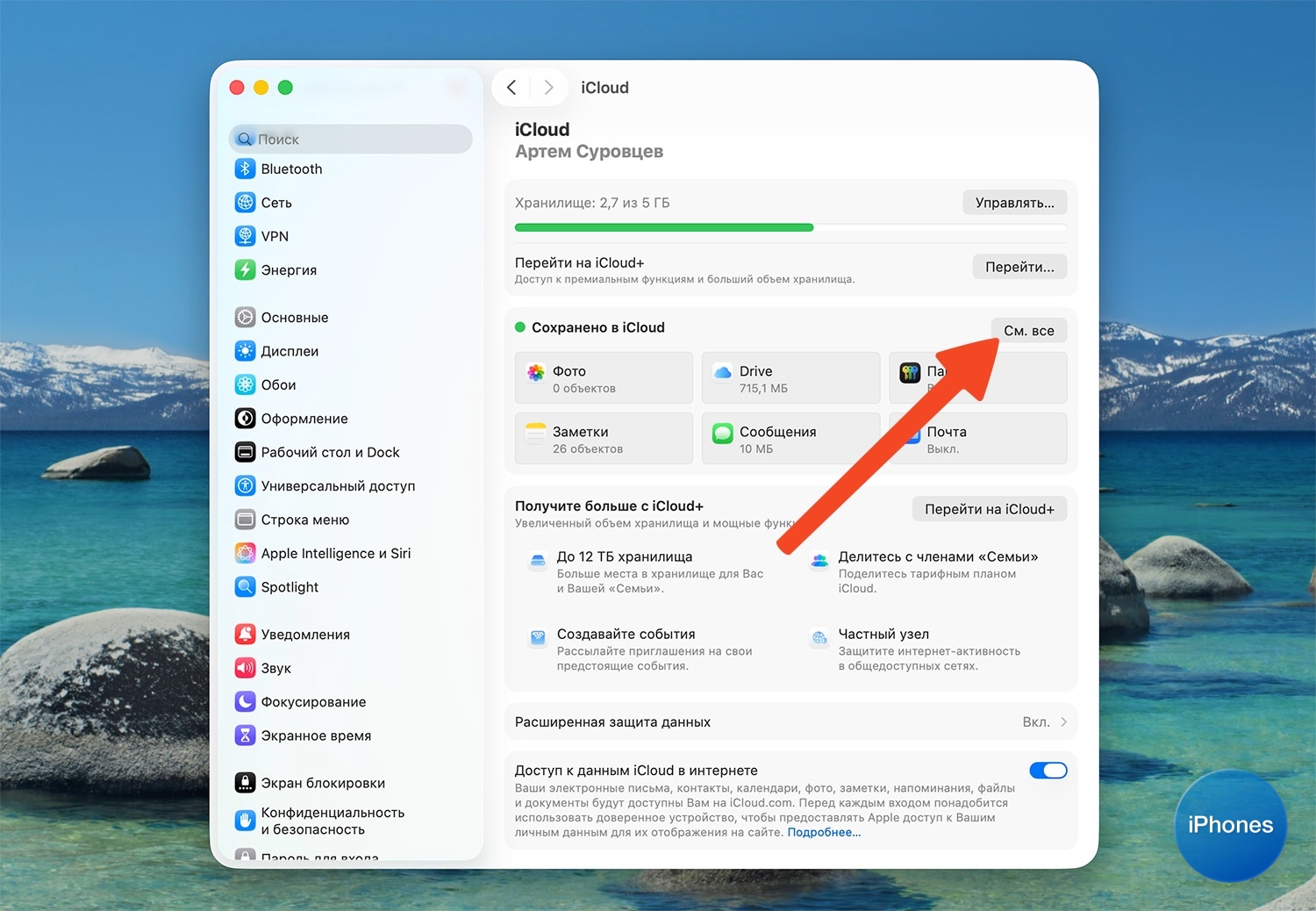Select Уведомления label in the sidebar
The width and height of the screenshot is (1316, 911).
(305, 635)
